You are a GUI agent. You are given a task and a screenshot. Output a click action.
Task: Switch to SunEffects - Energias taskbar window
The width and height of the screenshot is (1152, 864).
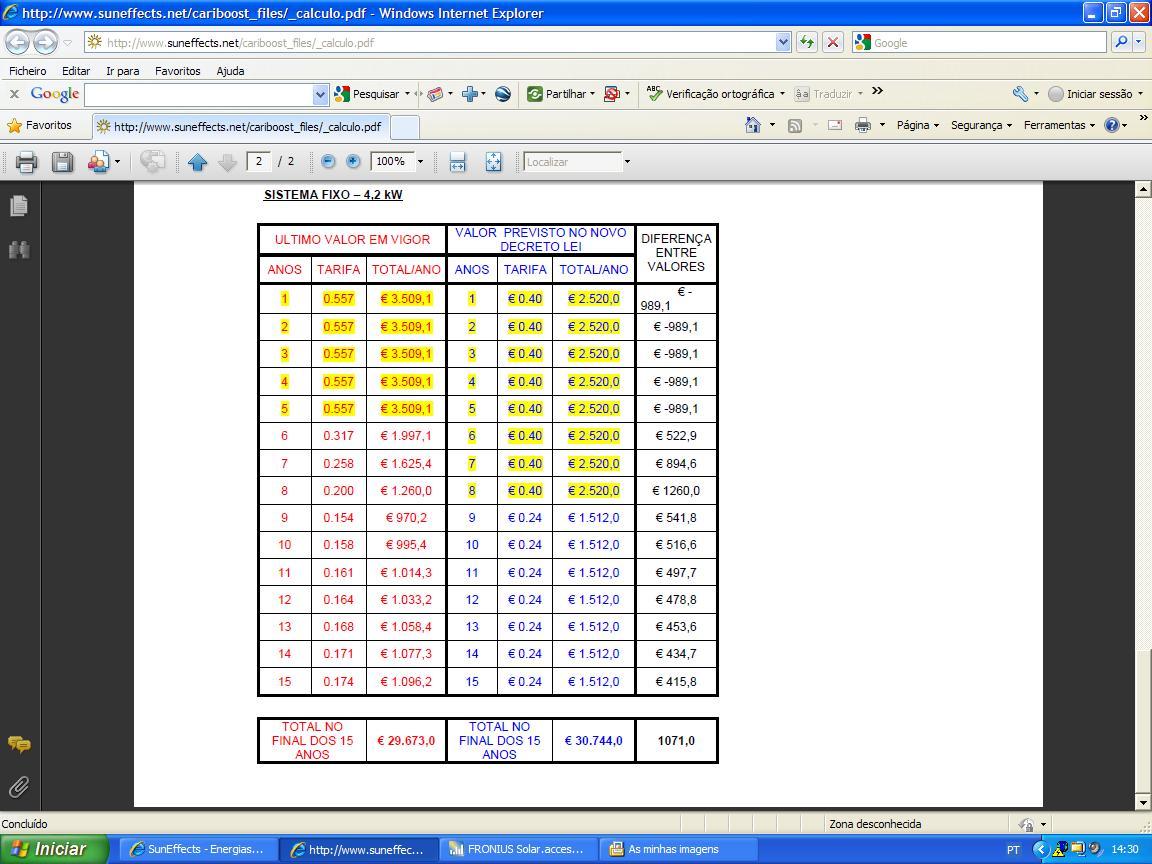coord(198,849)
